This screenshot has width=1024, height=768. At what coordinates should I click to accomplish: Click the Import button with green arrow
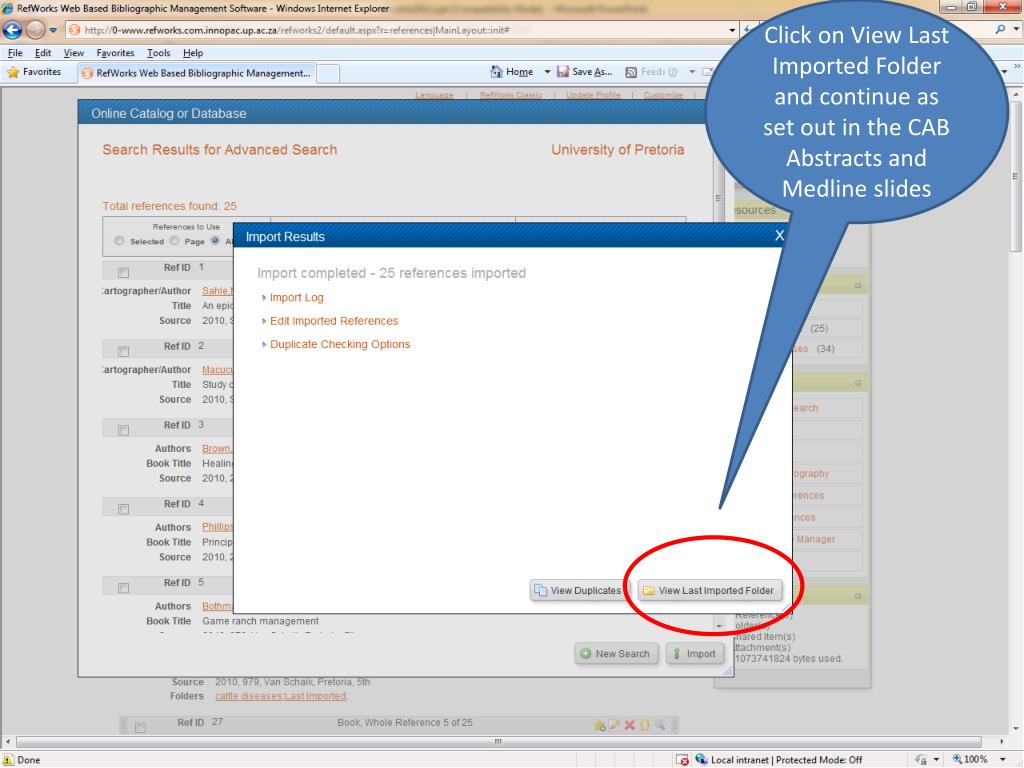(x=696, y=654)
